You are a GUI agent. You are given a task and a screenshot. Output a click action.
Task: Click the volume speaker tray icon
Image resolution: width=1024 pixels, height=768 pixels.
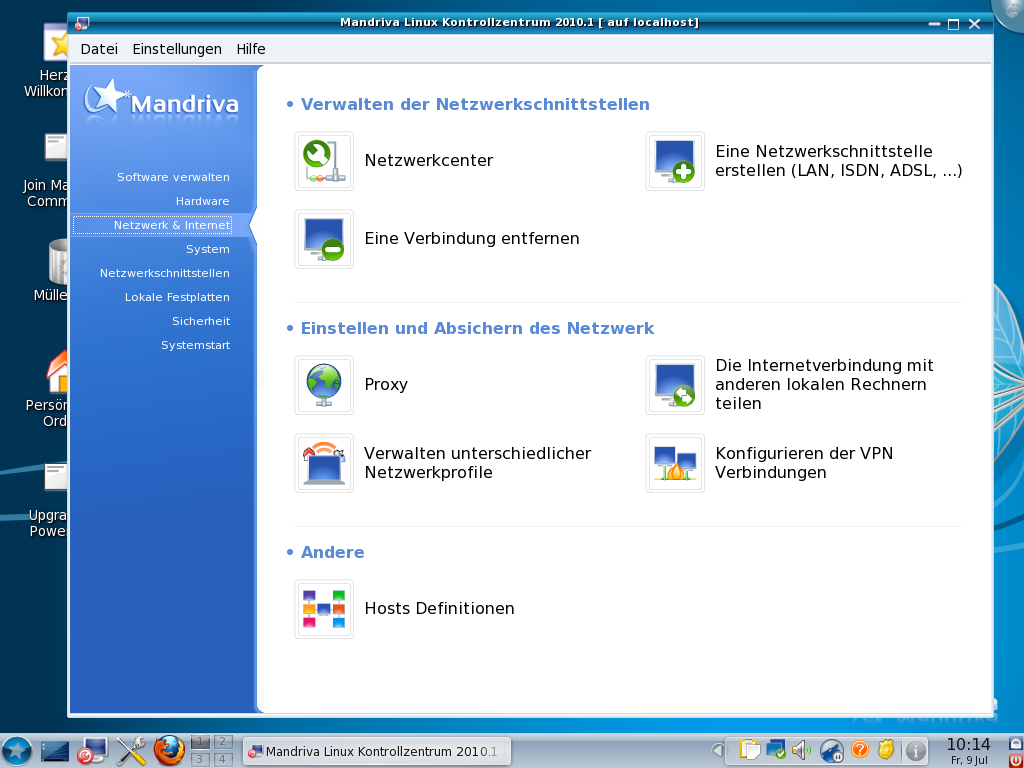(800, 750)
